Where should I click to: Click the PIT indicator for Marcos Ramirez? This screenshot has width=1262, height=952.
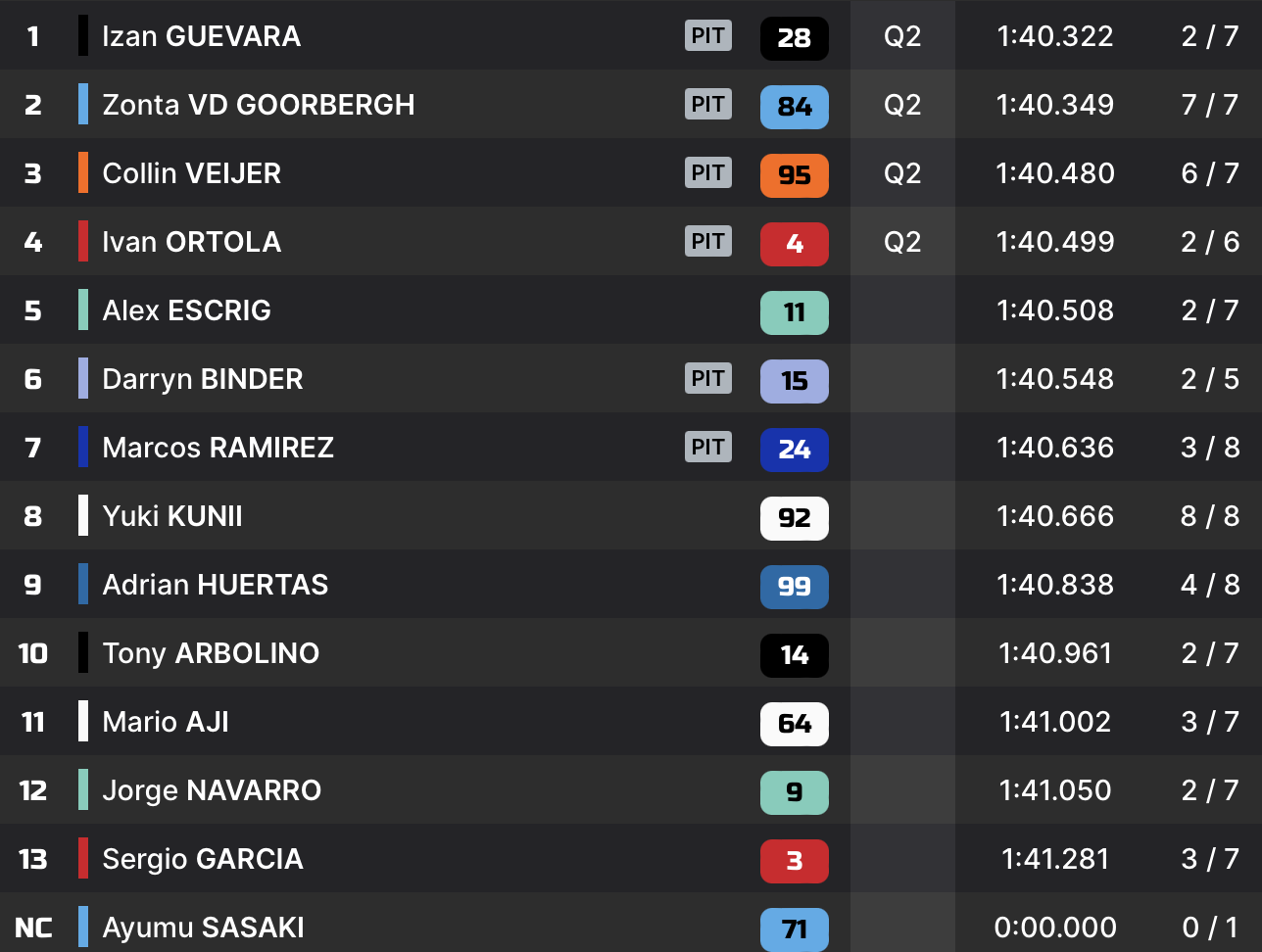707,448
